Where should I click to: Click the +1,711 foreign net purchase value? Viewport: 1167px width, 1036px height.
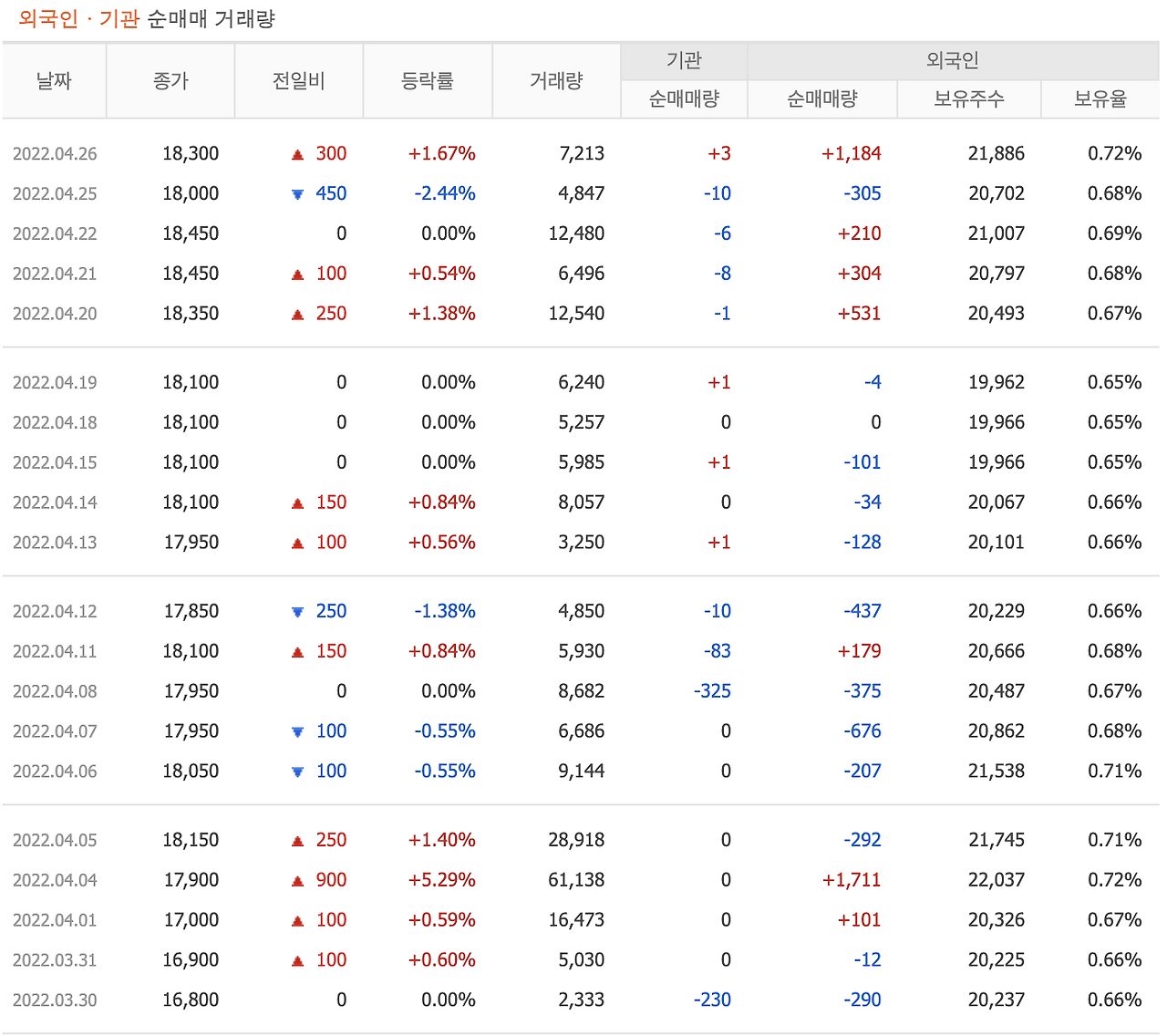(850, 880)
